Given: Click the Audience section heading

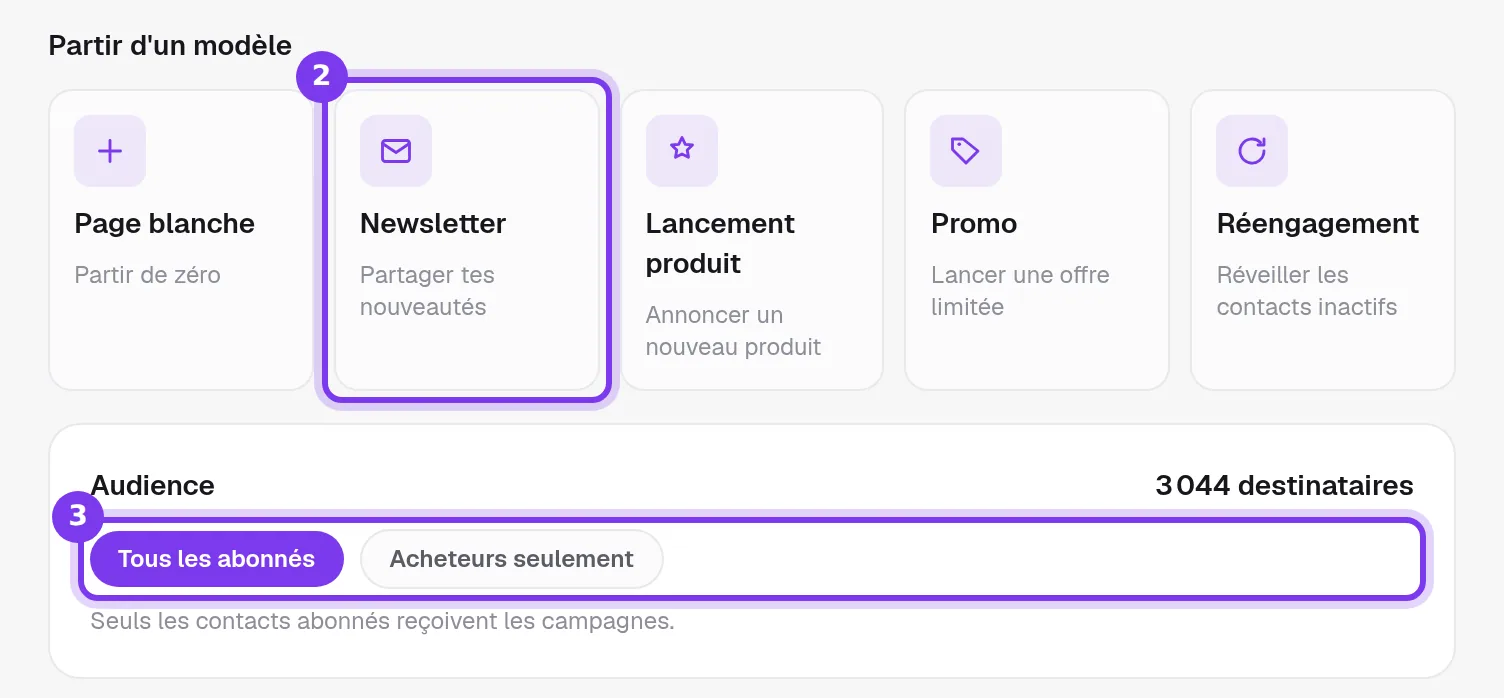Looking at the screenshot, I should pyautogui.click(x=153, y=486).
